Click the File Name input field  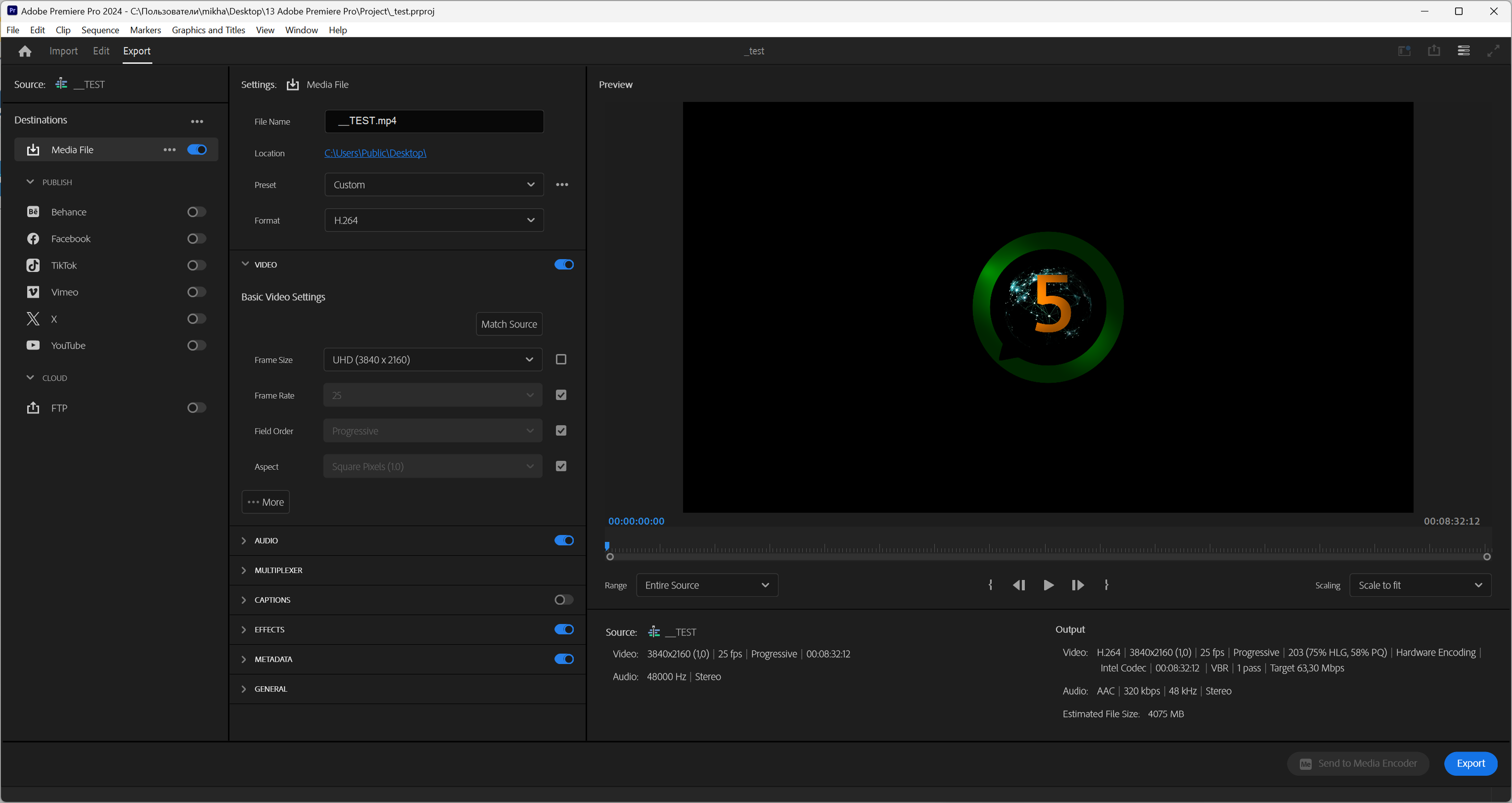point(434,121)
